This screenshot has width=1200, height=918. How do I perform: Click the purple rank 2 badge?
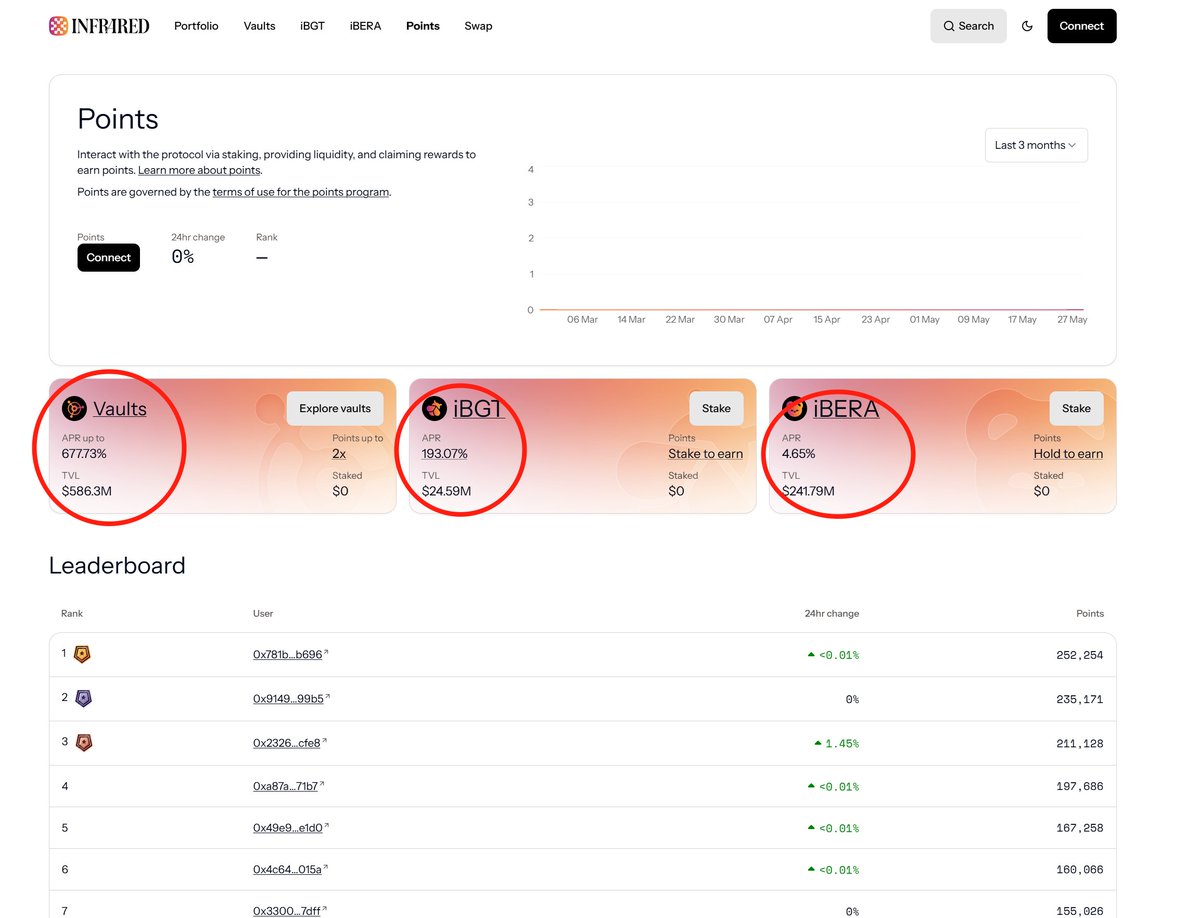[x=83, y=699]
